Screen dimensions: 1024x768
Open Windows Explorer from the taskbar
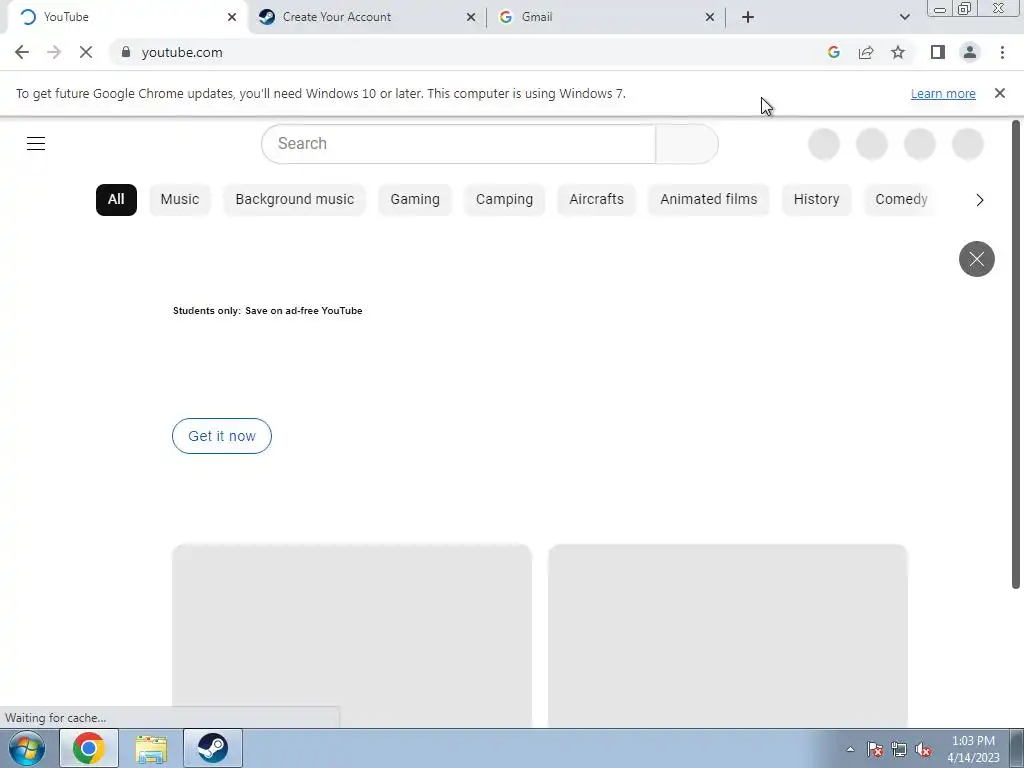[x=151, y=748]
